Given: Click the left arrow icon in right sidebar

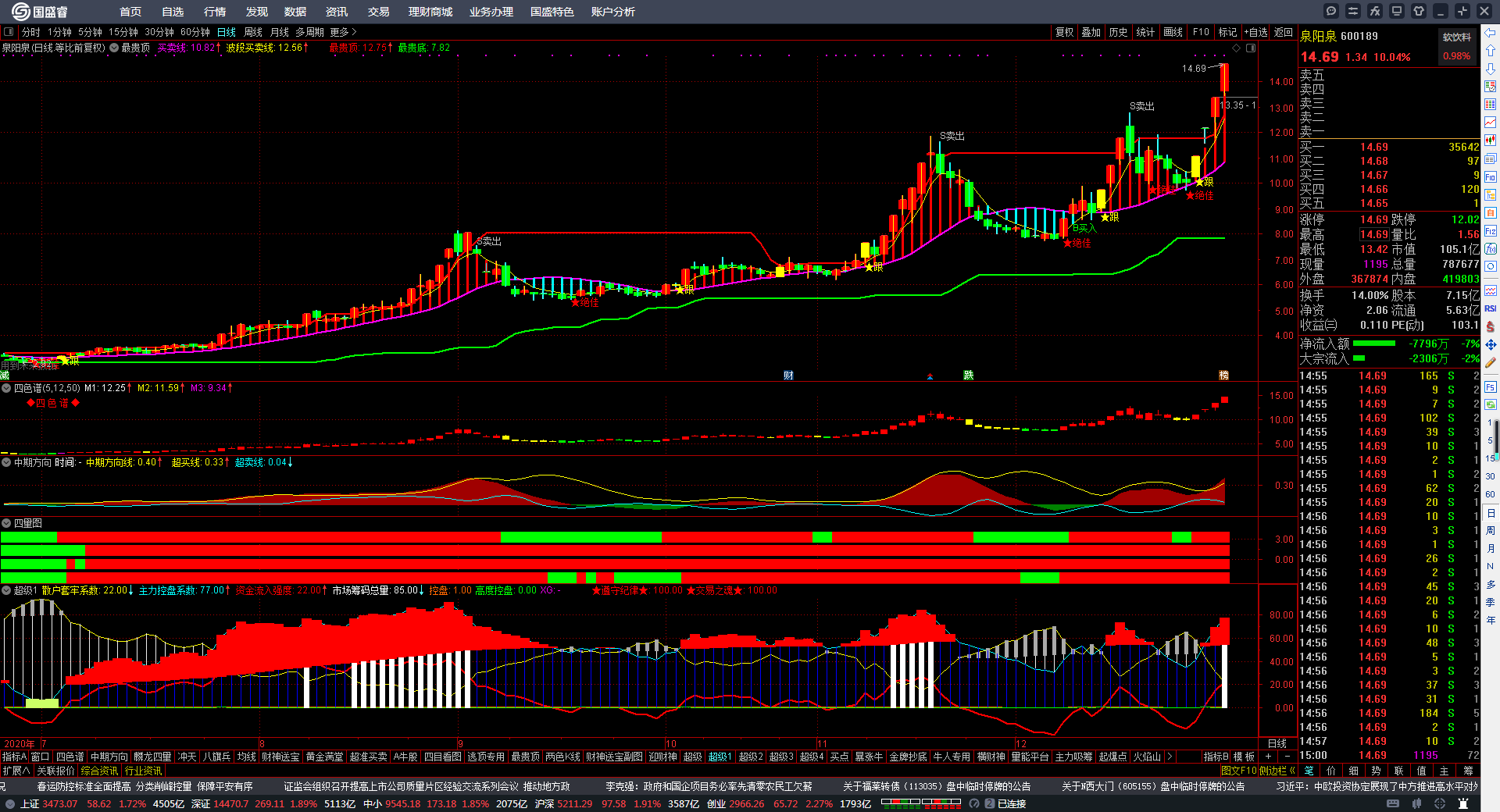Looking at the screenshot, I should click(1491, 33).
